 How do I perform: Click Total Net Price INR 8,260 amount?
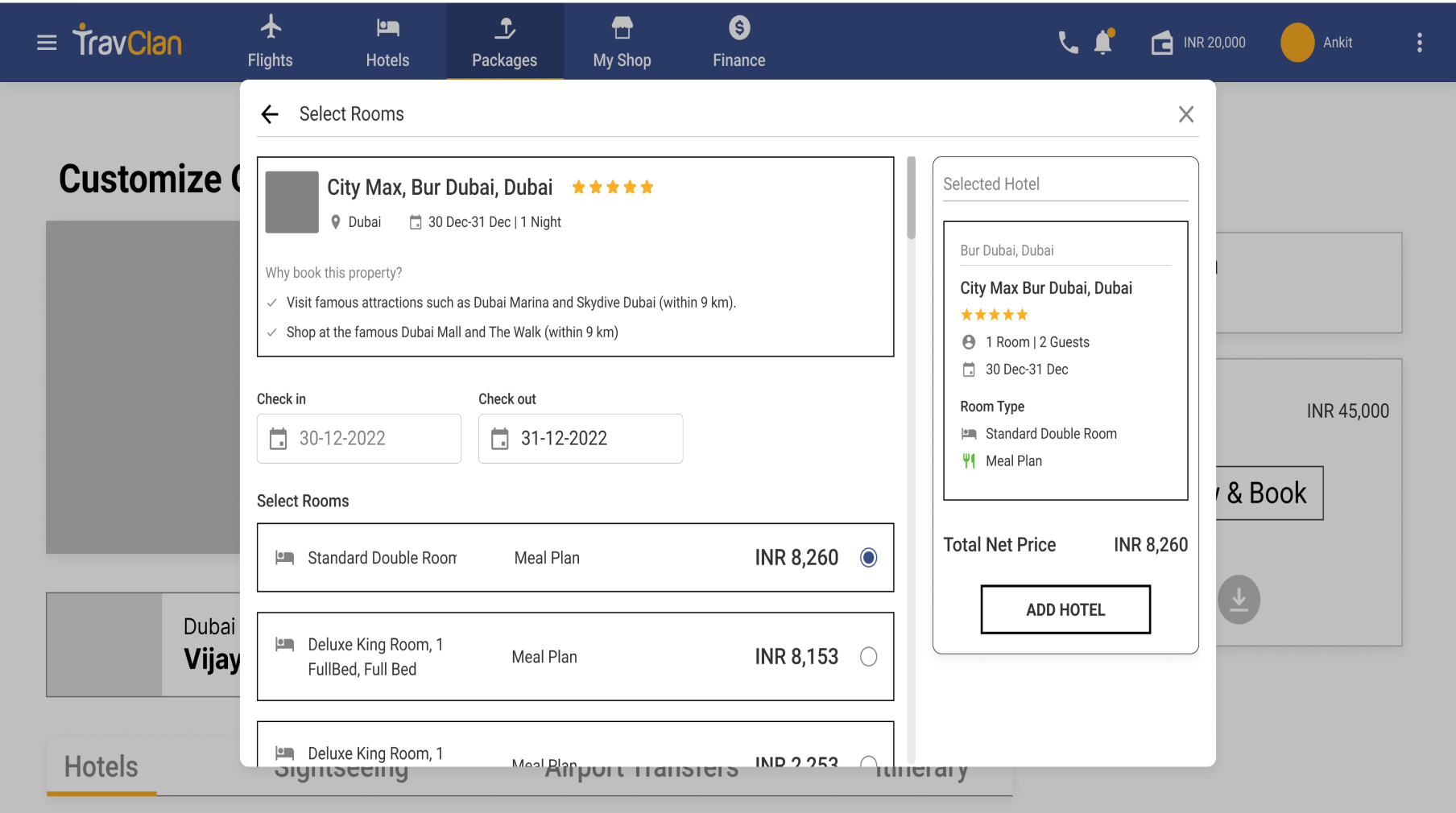pos(1151,545)
